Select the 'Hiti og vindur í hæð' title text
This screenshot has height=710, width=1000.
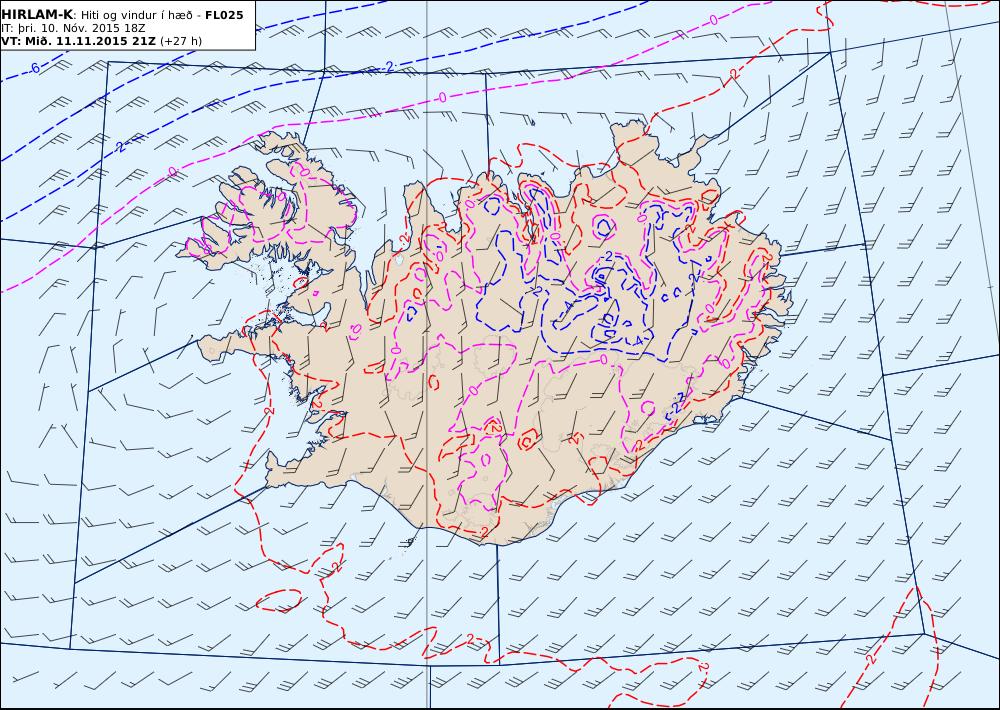click(138, 15)
